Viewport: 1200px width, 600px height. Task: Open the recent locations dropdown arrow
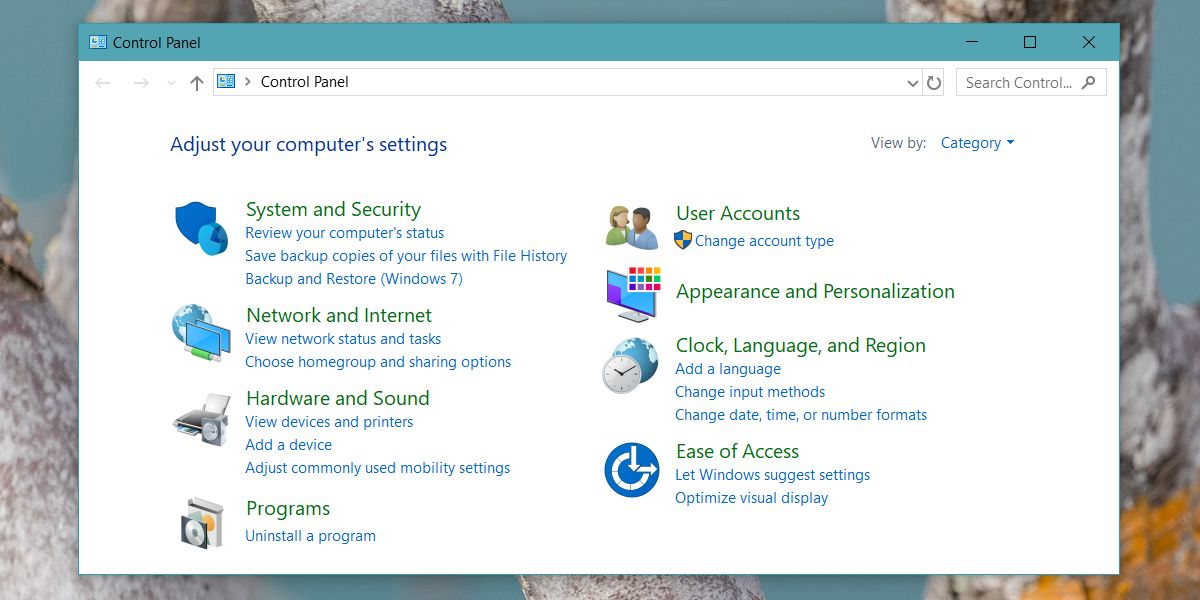(x=171, y=83)
